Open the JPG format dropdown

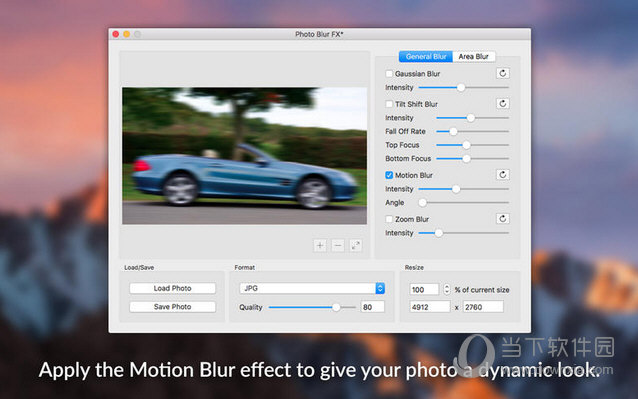[312, 288]
